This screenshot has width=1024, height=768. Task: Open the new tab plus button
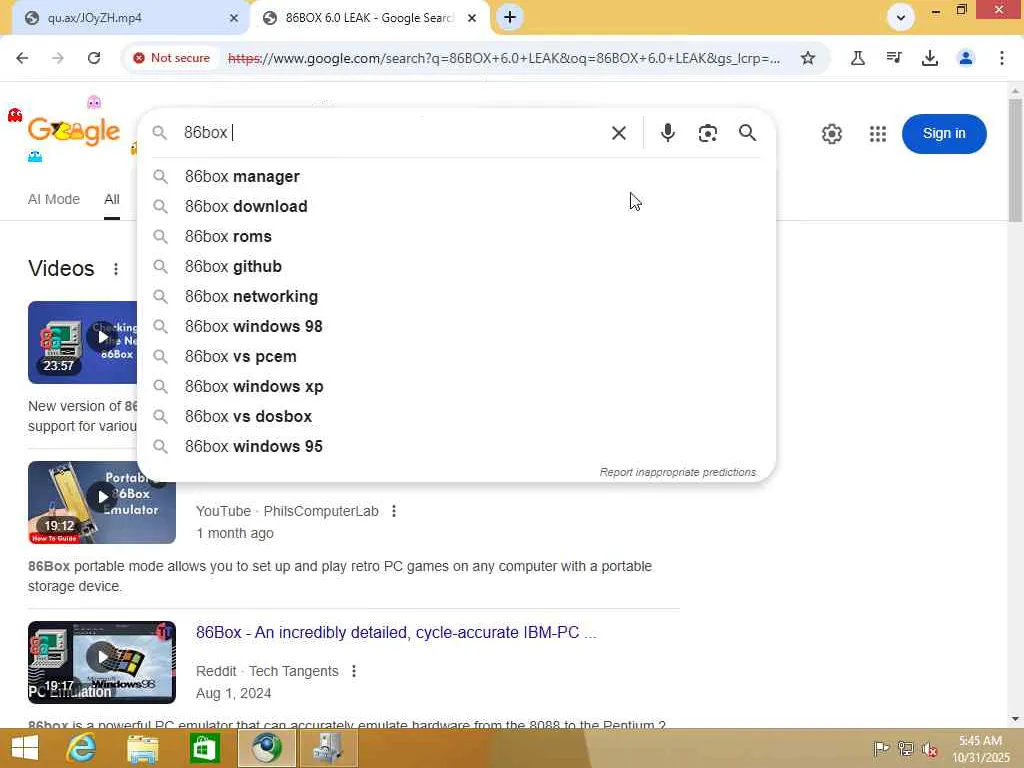[510, 18]
